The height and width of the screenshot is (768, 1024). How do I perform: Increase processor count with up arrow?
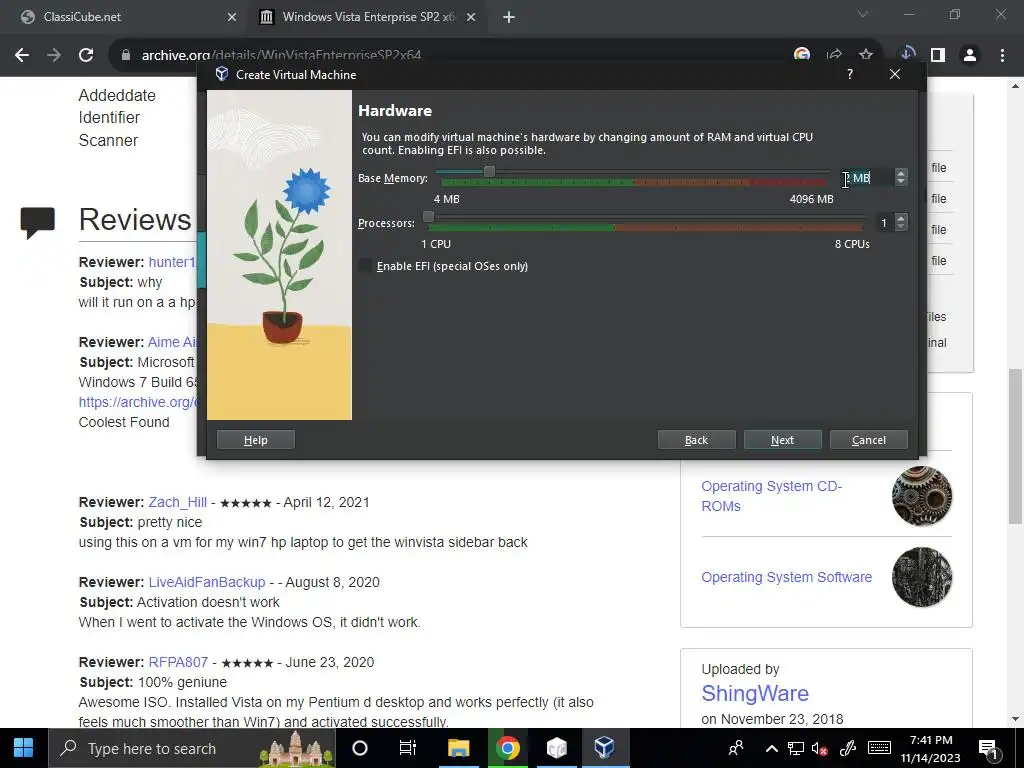[901, 219]
